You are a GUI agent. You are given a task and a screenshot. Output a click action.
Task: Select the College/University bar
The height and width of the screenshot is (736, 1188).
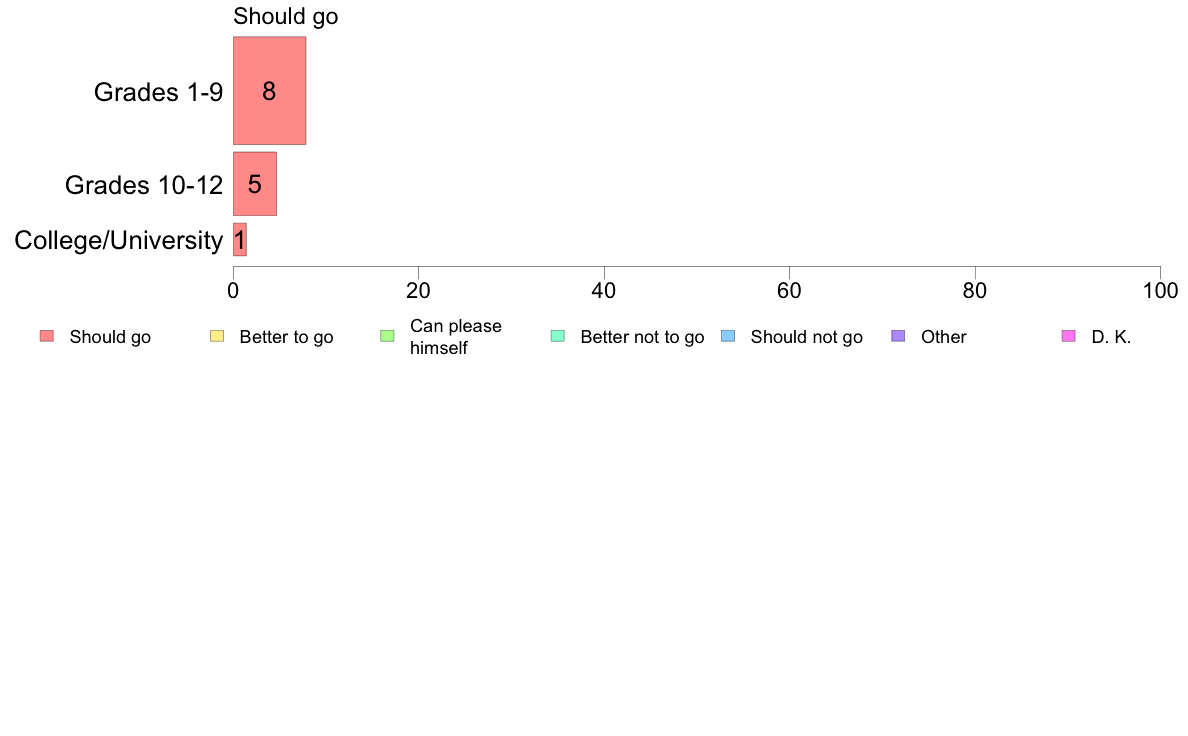[x=239, y=240]
